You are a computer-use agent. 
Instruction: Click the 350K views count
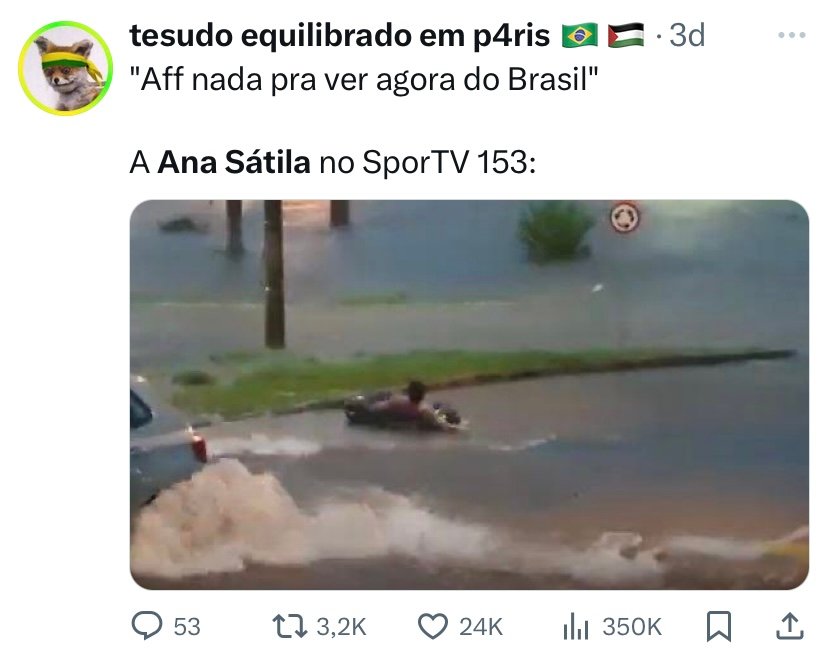[x=632, y=627]
